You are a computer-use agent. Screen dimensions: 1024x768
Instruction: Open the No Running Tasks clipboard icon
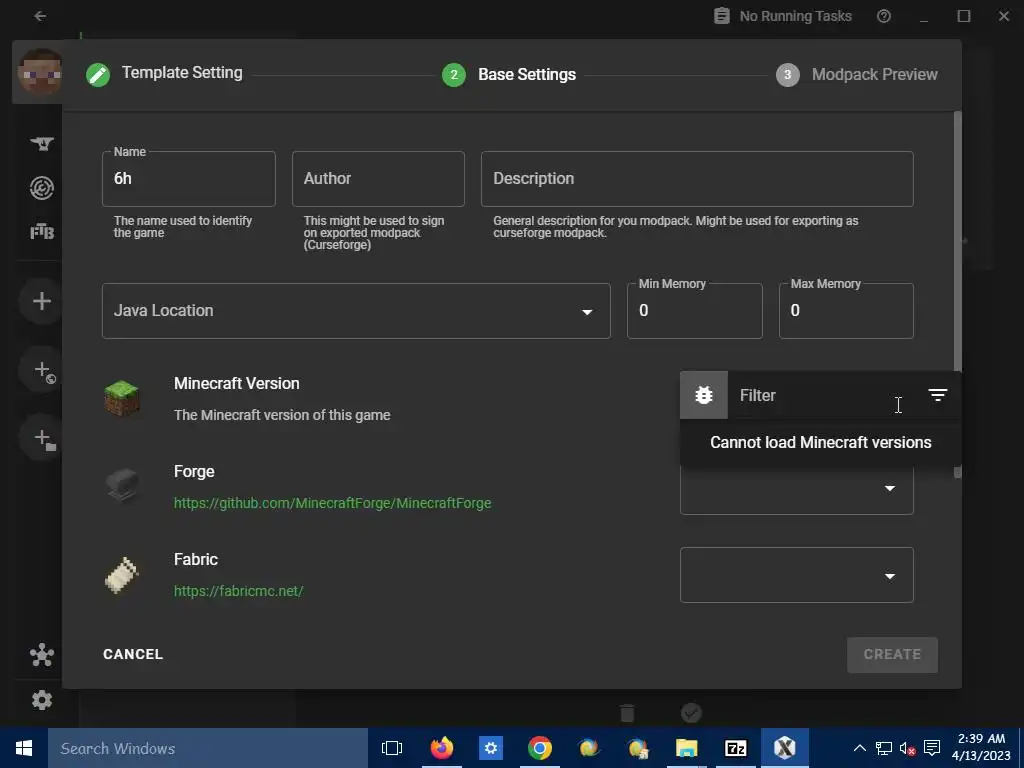[722, 16]
